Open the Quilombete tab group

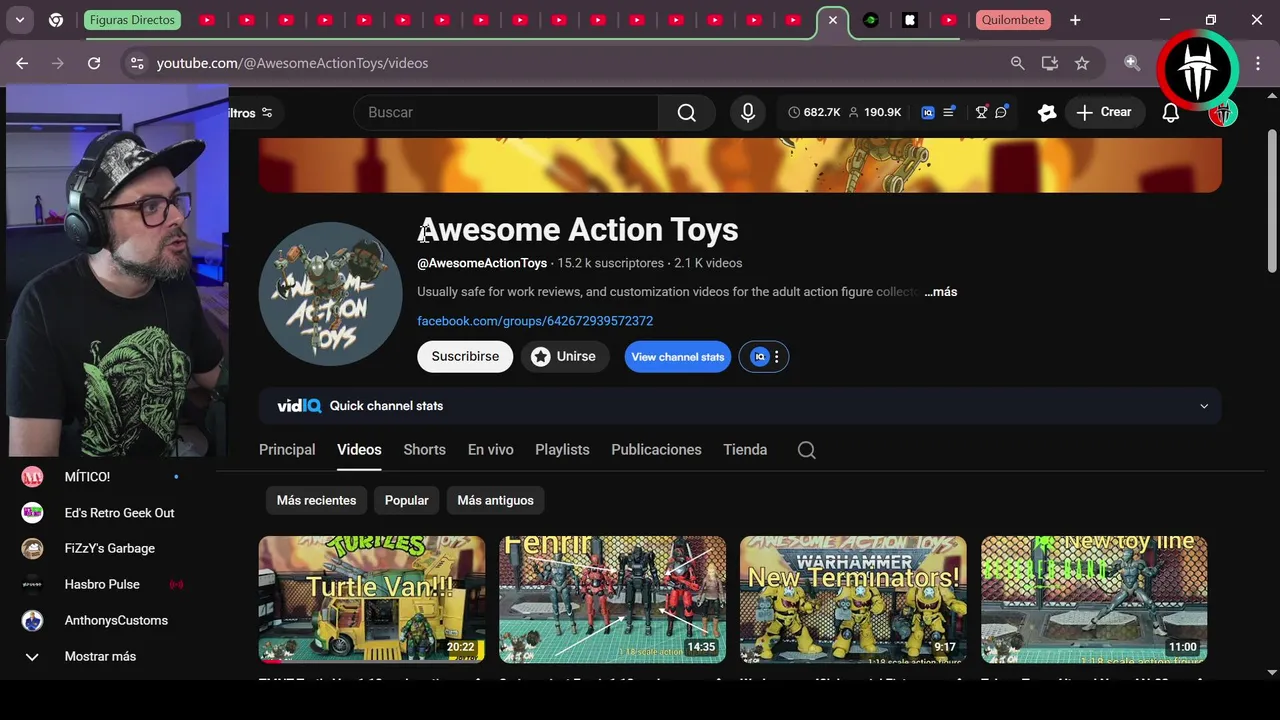click(1013, 20)
